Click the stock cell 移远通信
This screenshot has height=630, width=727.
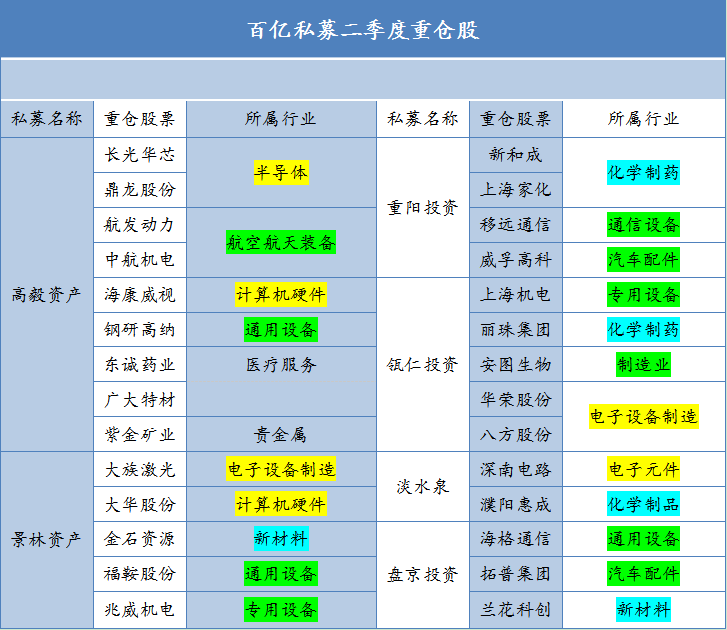pos(516,225)
